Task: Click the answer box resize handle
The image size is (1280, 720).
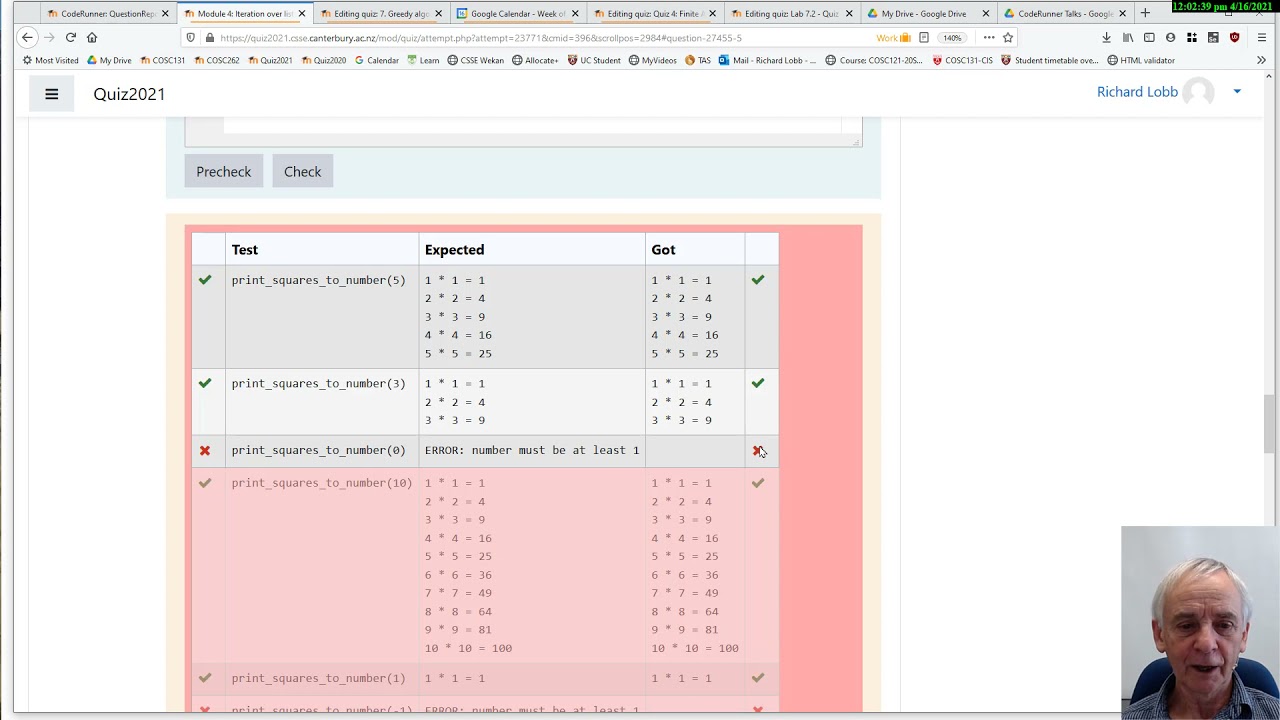Action: click(856, 142)
